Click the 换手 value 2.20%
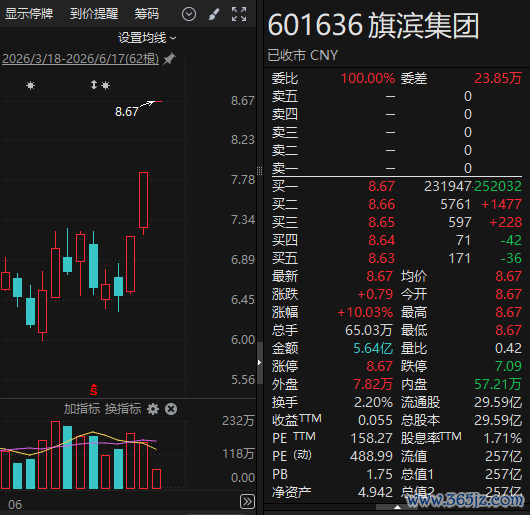This screenshot has width=530, height=515. (x=374, y=402)
